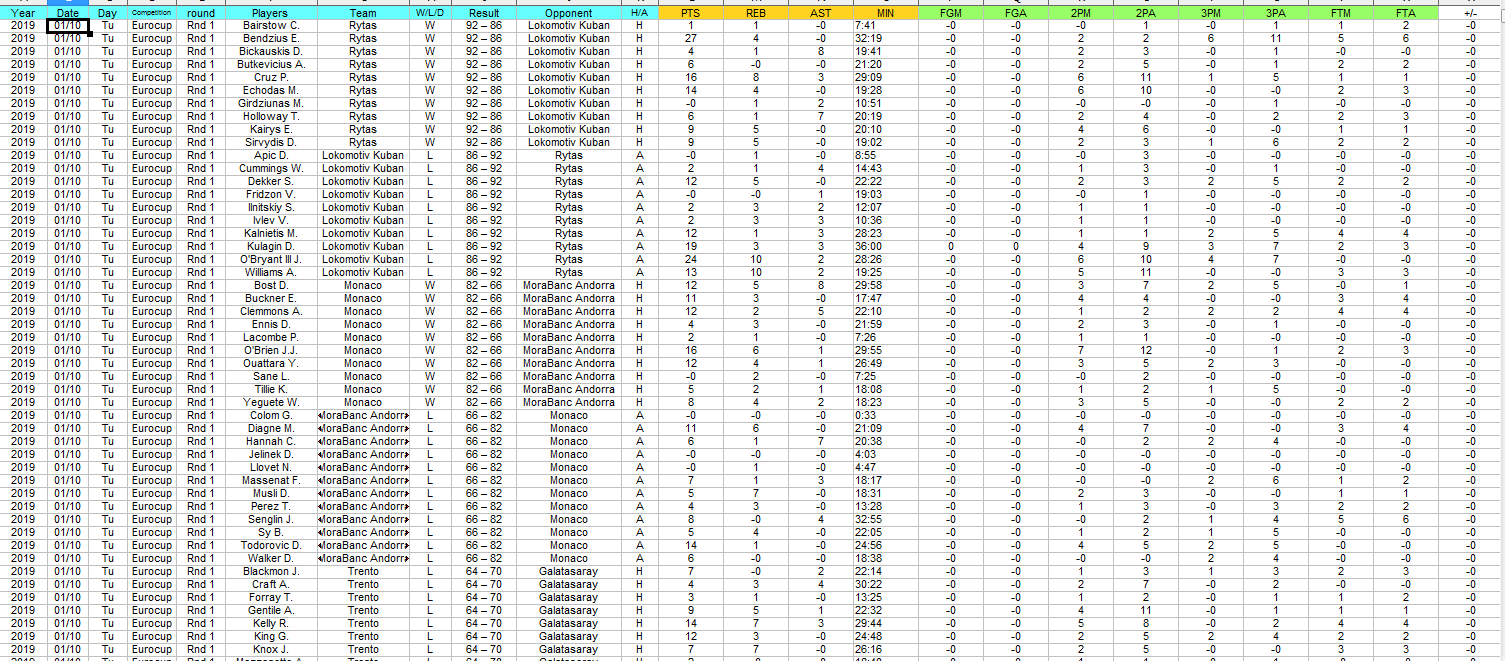Select the player cell Bost D.

pyautogui.click(x=270, y=285)
